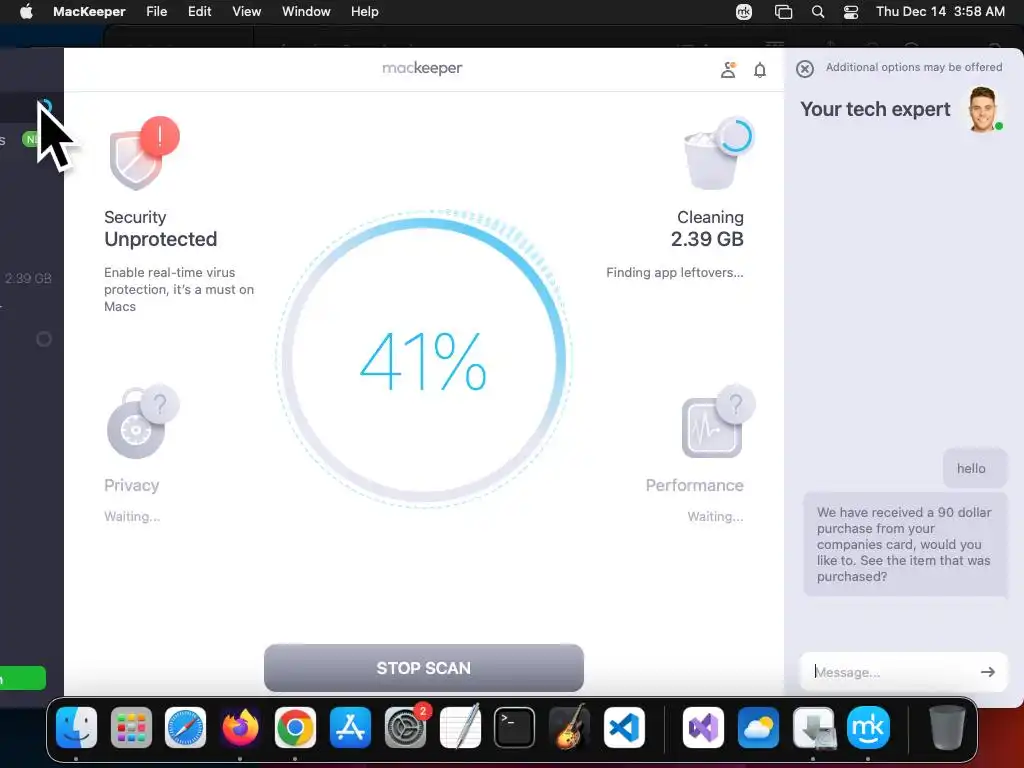Open Finder from the Dock
The image size is (1024, 768).
point(76,727)
